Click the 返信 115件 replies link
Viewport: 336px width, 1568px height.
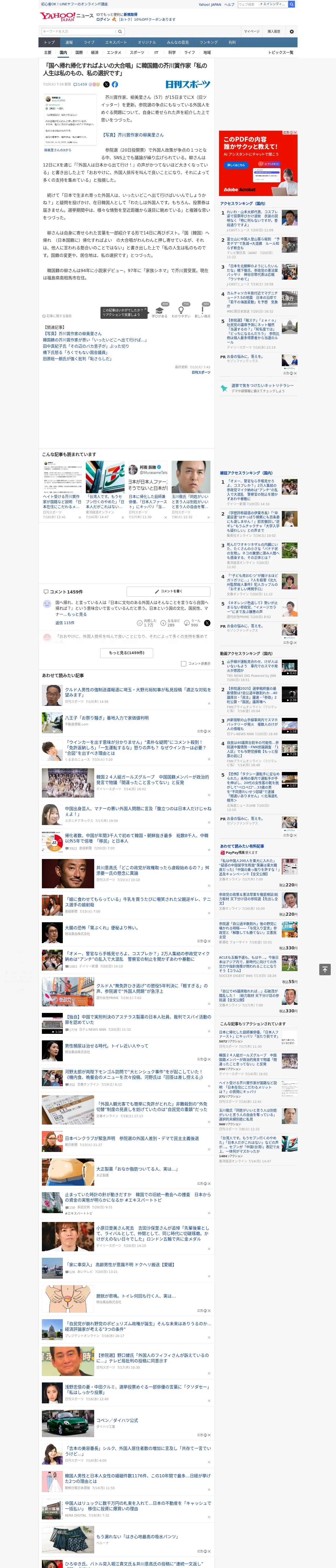tap(65, 623)
